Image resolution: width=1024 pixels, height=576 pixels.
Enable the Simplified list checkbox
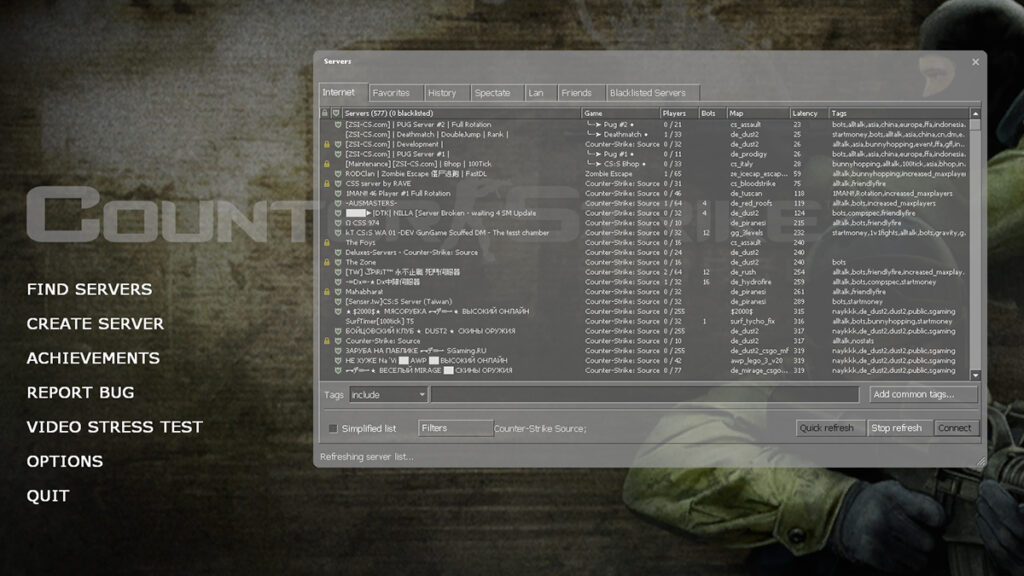pyautogui.click(x=333, y=427)
